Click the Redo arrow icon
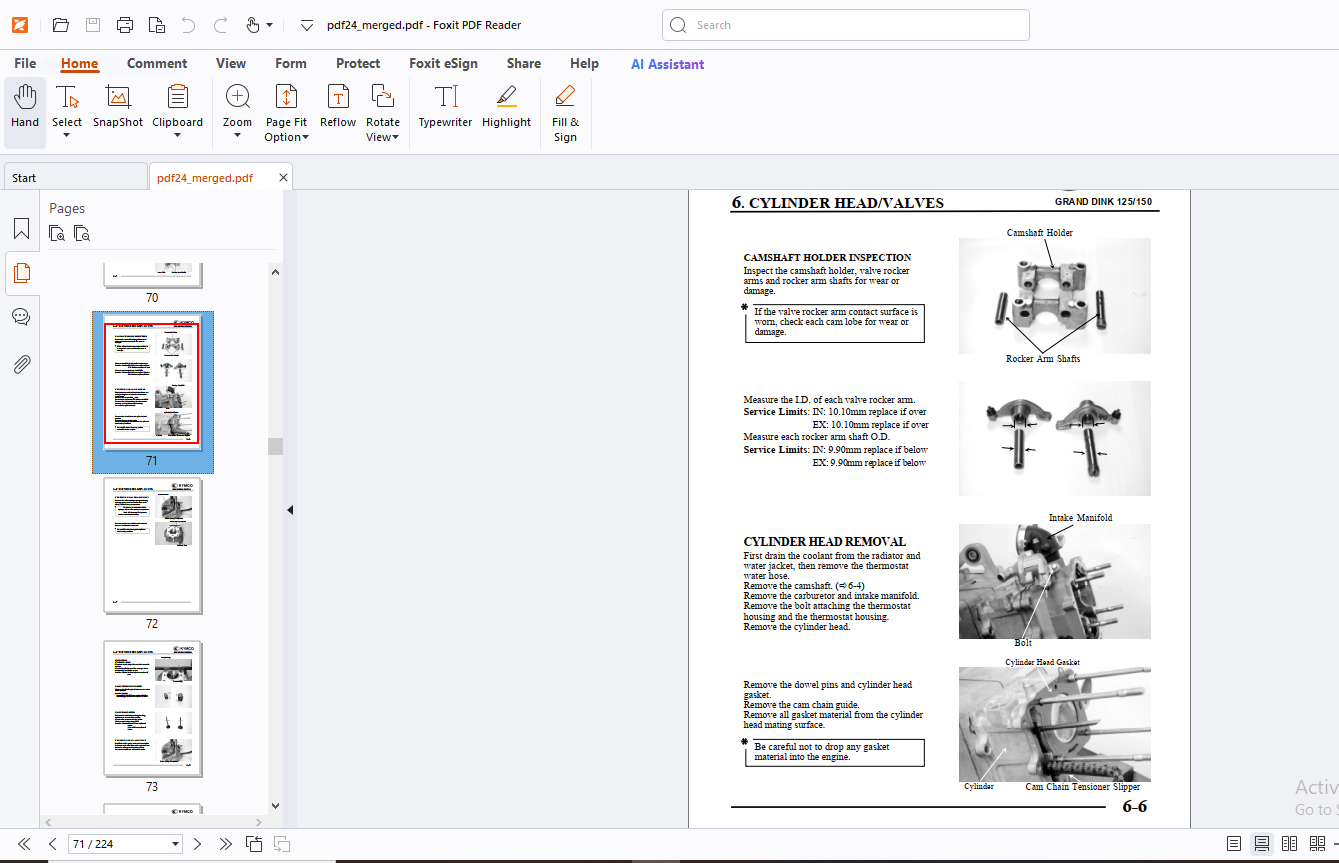This screenshot has height=863, width=1339. (x=220, y=25)
